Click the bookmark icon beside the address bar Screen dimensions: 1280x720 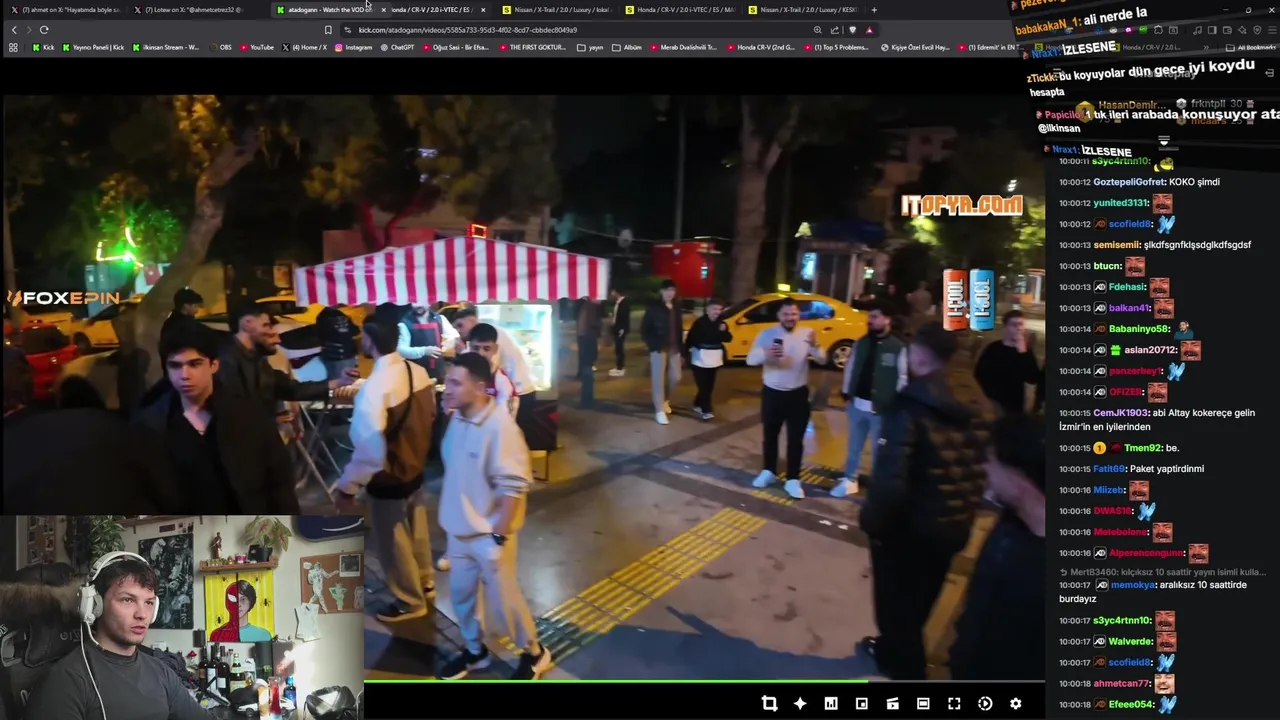click(328, 30)
